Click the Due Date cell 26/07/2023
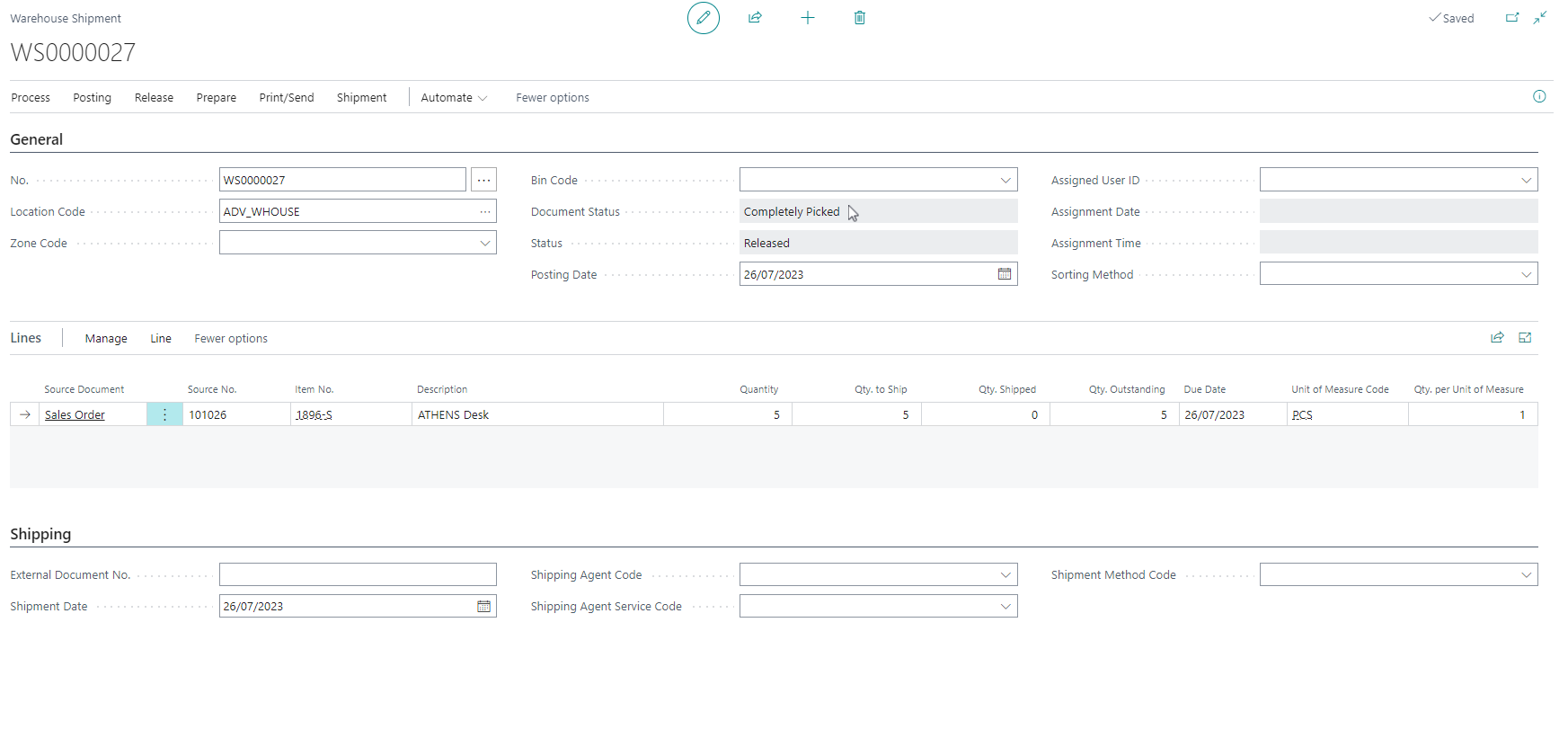 (1233, 414)
